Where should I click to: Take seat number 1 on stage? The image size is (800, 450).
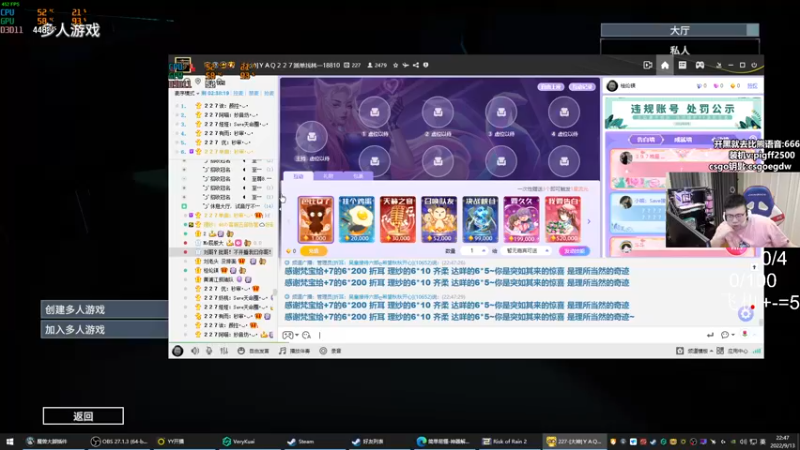pos(374,112)
